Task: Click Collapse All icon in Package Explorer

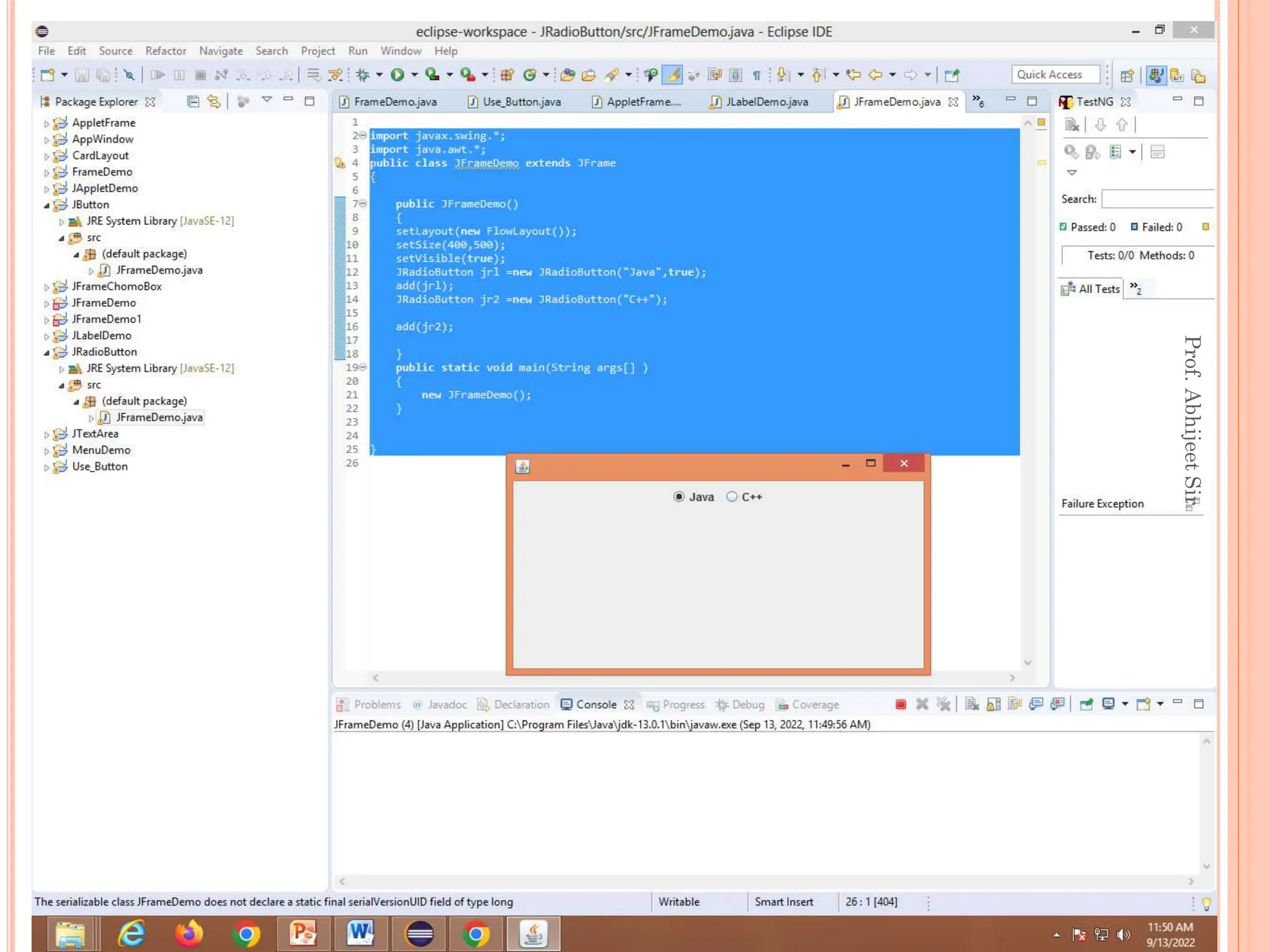Action: pos(193,101)
